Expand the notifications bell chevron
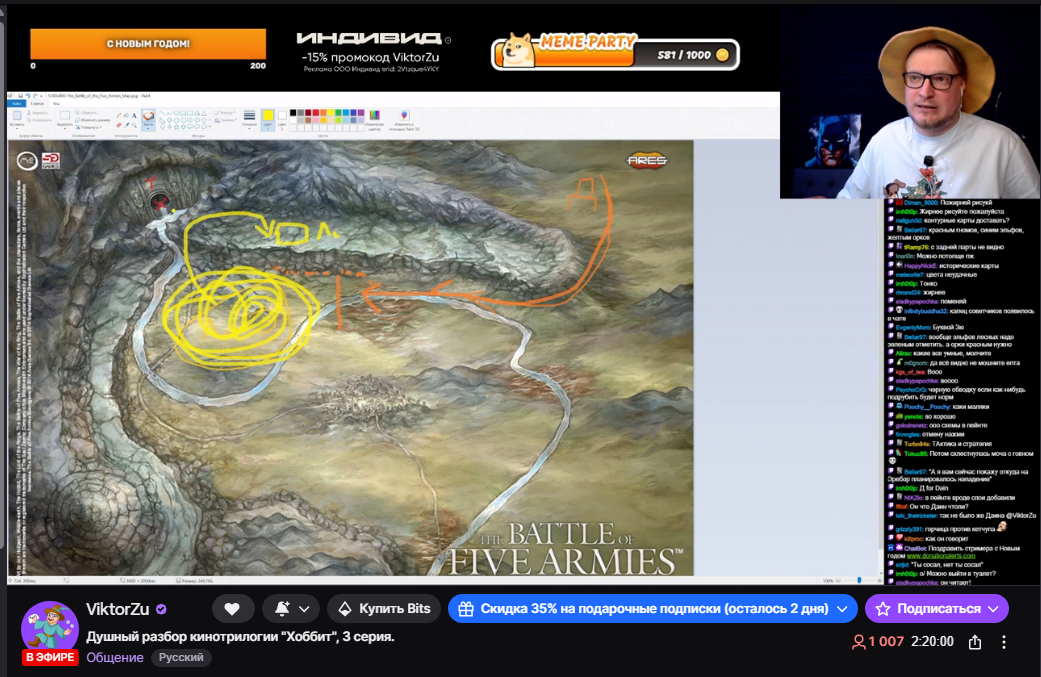 304,609
